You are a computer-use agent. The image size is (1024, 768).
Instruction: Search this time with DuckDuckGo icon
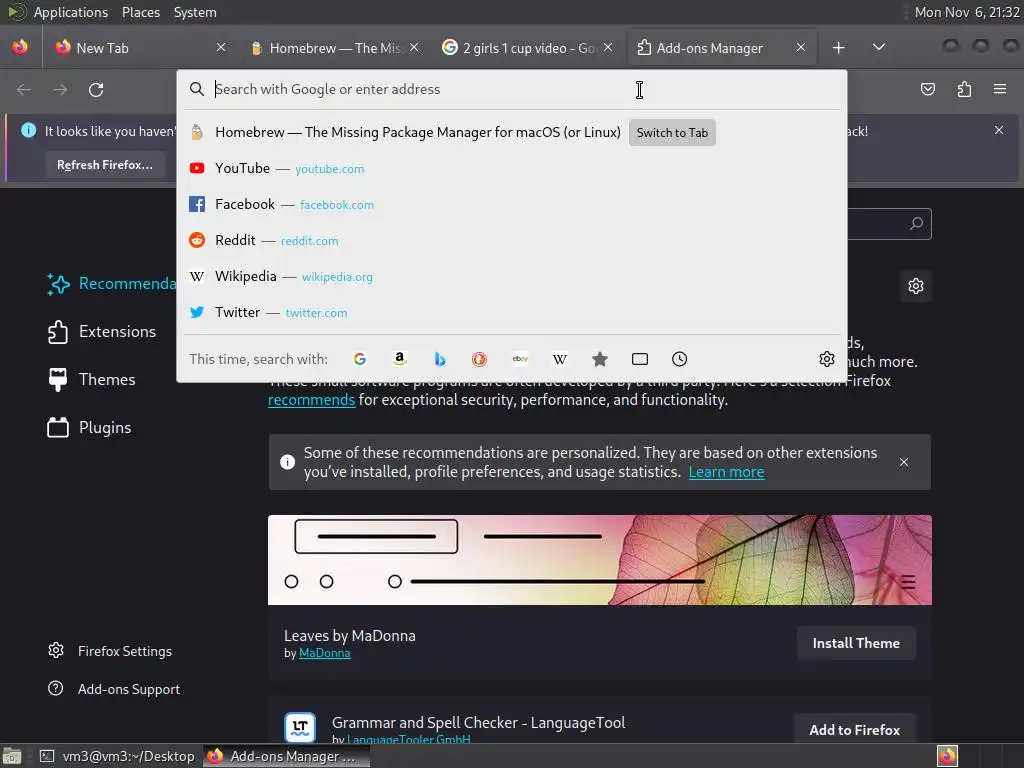pos(479,359)
